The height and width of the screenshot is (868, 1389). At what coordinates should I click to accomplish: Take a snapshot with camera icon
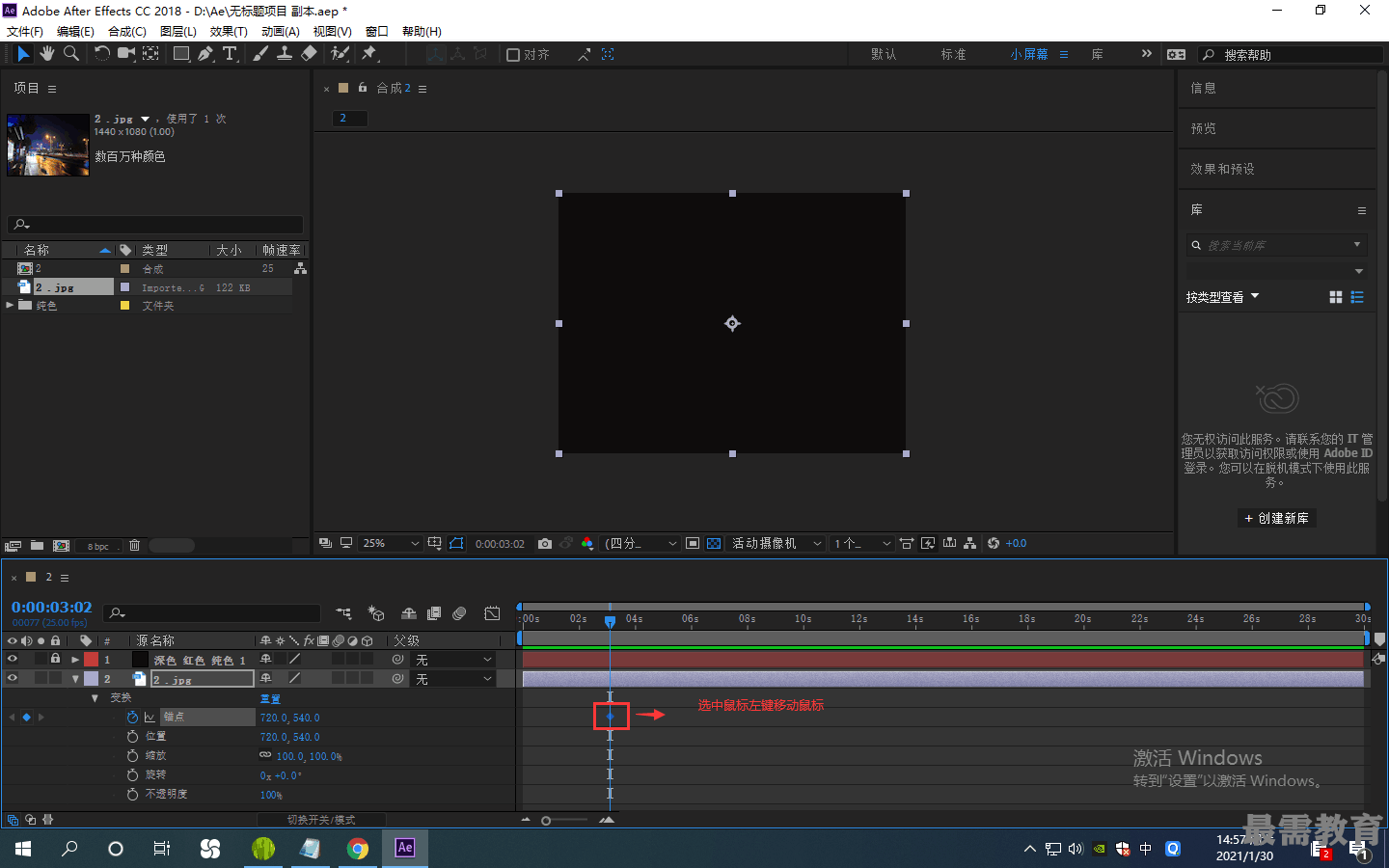545,544
